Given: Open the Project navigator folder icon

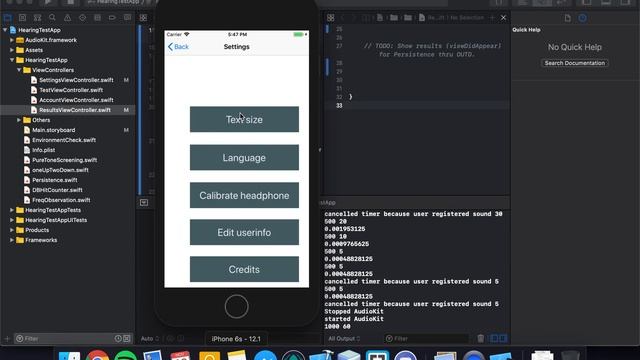Looking at the screenshot, I should 7,18.
